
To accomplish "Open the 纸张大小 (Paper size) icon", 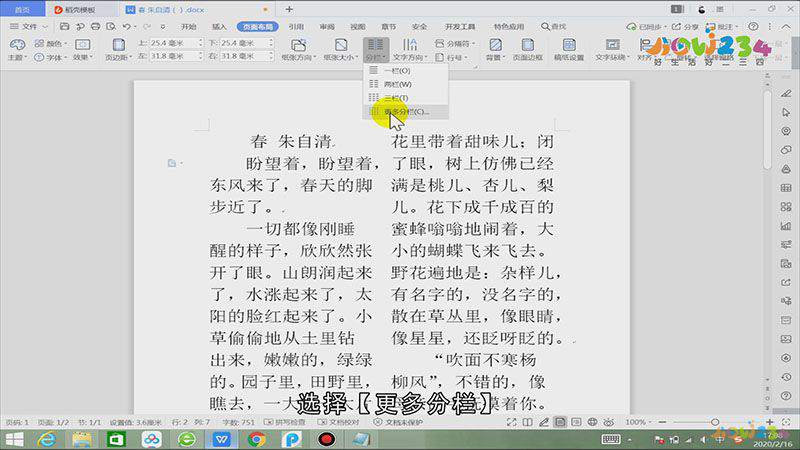I will pos(340,45).
